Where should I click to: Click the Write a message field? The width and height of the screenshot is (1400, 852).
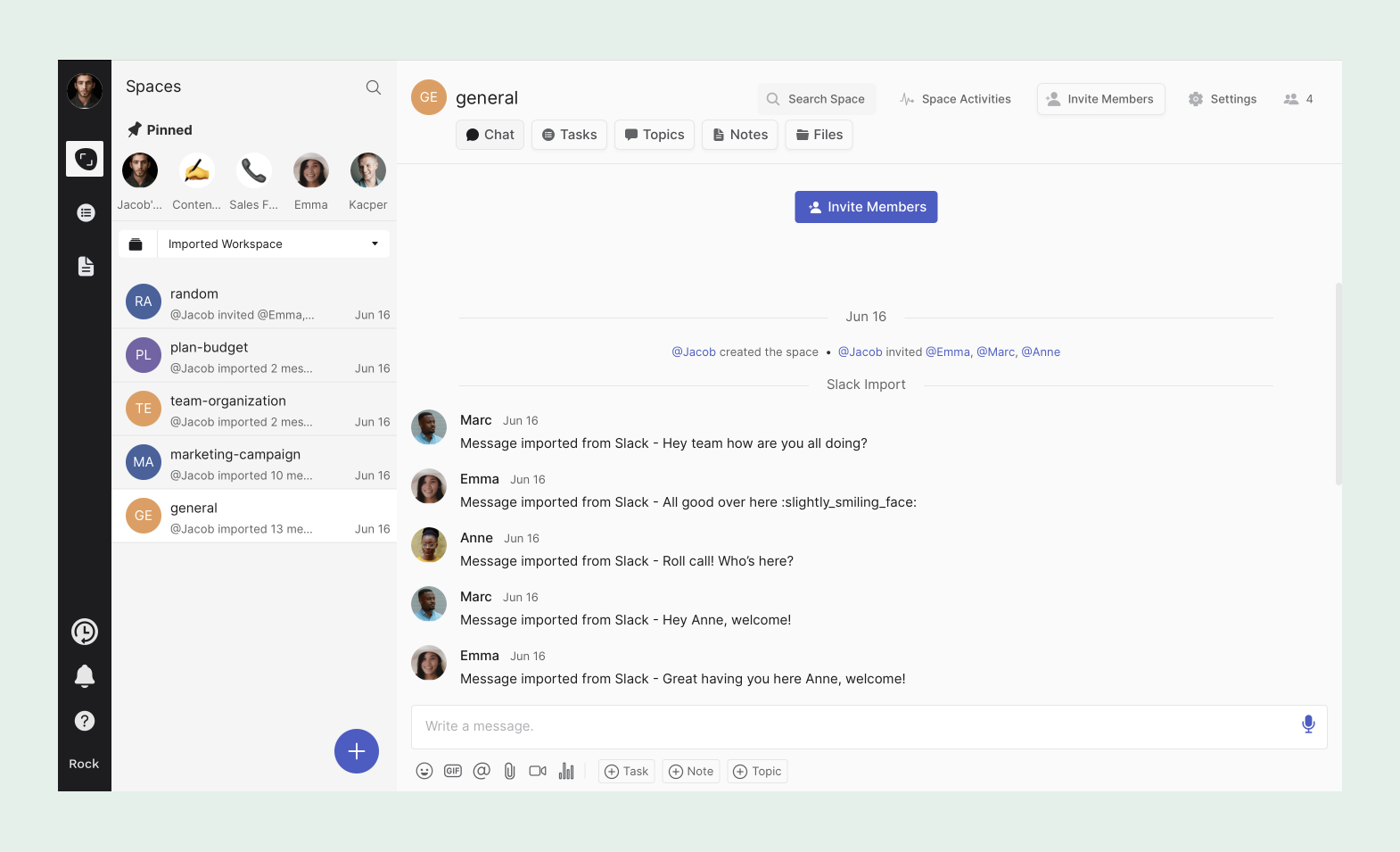click(847, 726)
